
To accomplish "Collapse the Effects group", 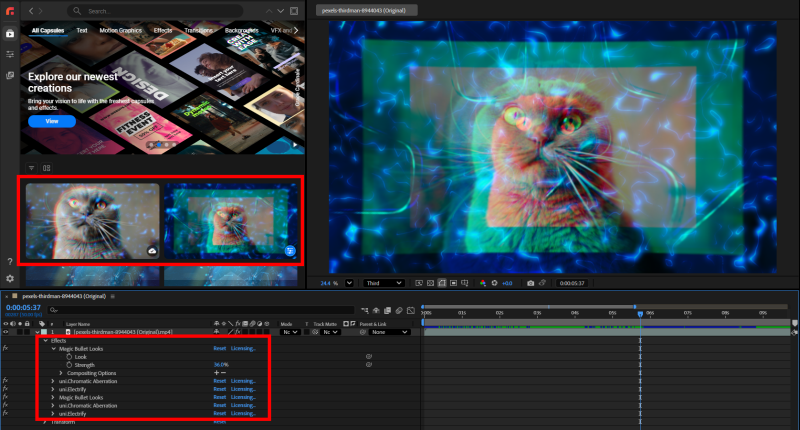I will pos(45,341).
